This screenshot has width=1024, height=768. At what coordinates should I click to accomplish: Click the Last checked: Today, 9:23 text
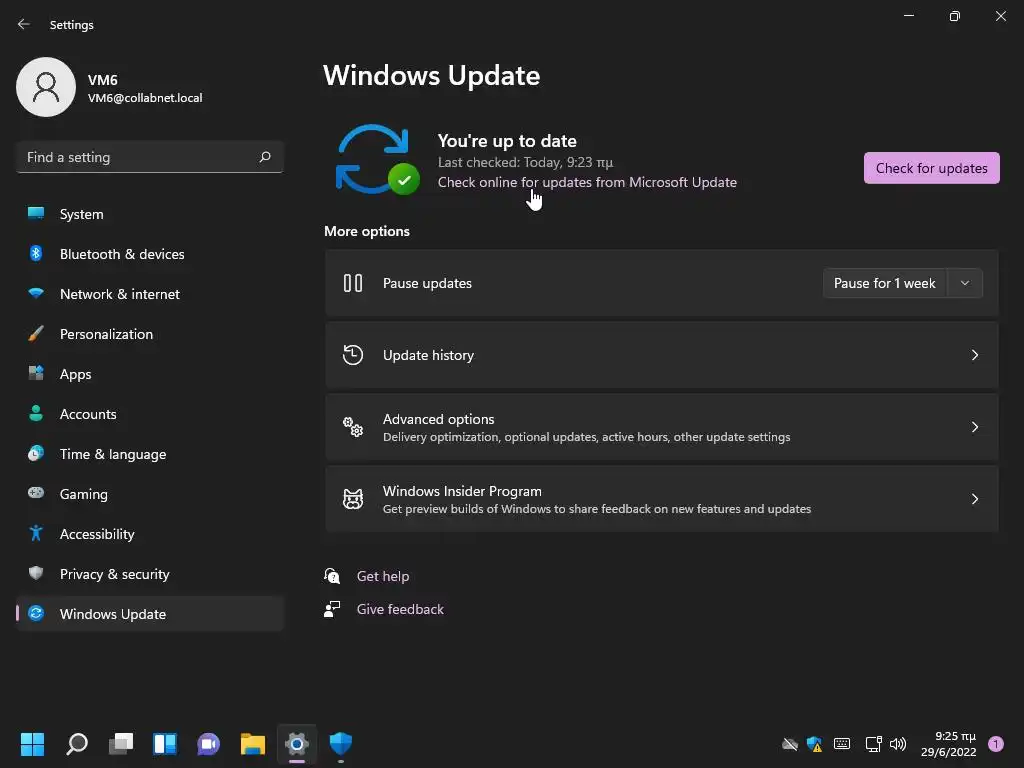tap(525, 162)
